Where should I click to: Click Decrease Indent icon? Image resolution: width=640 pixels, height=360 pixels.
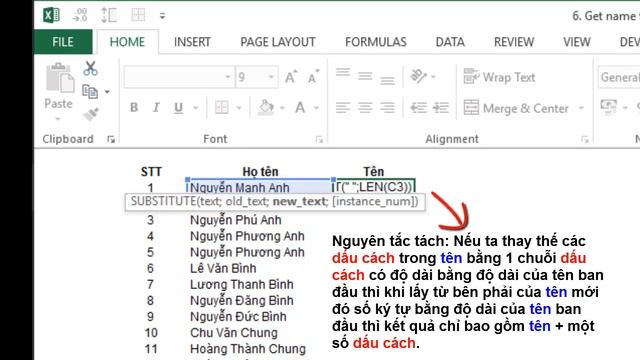tap(418, 108)
